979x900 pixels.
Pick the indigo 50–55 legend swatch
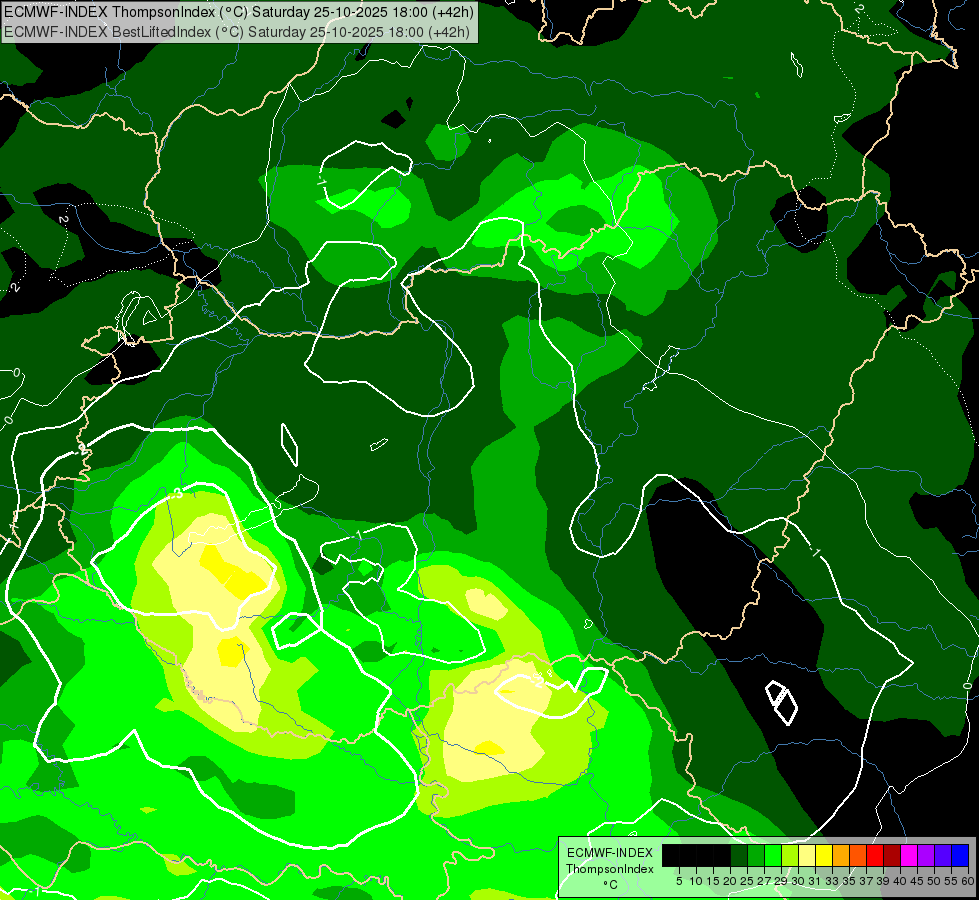[943, 855]
